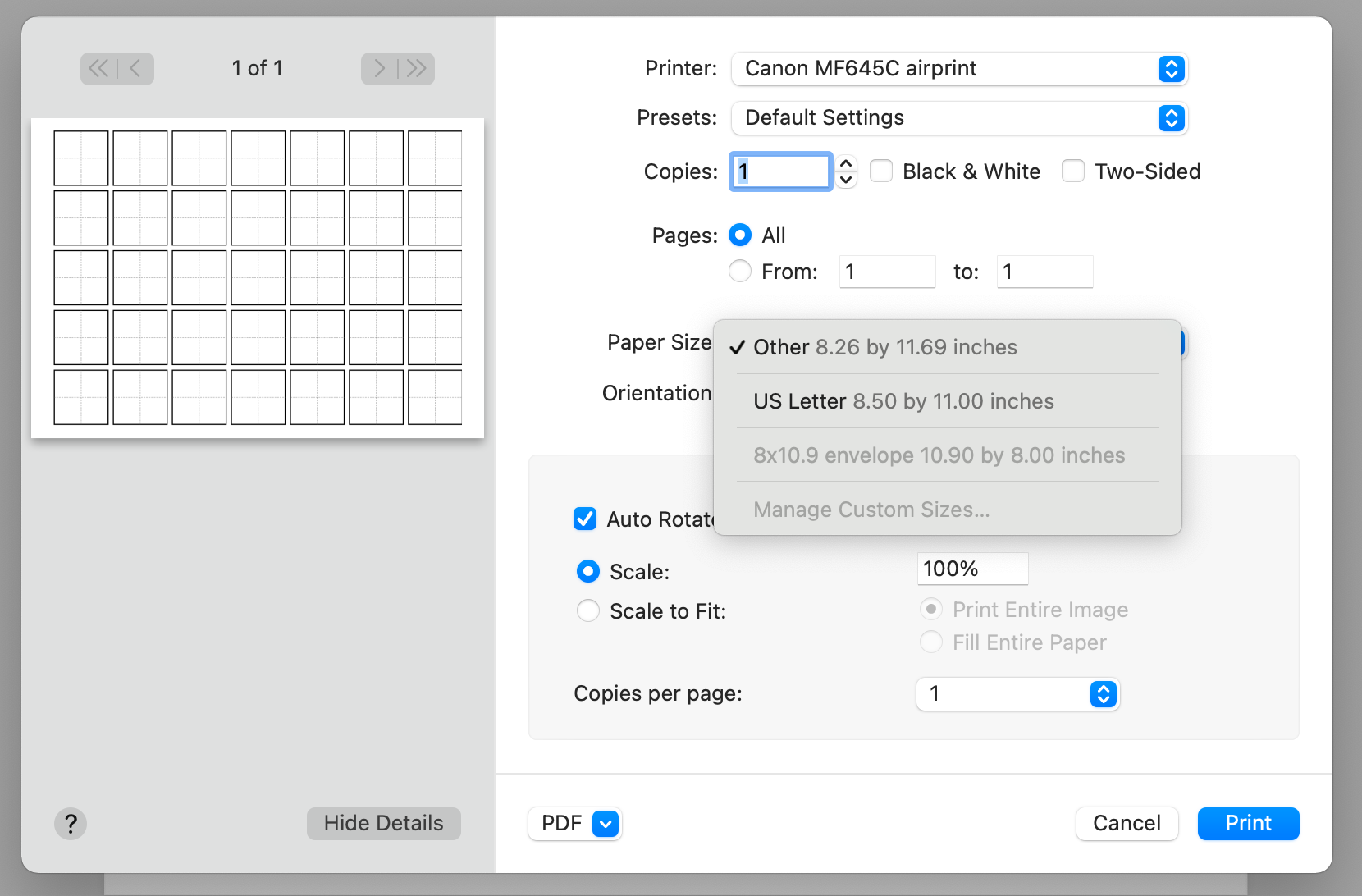
Task: Enable Two-Sided printing
Action: [1073, 171]
